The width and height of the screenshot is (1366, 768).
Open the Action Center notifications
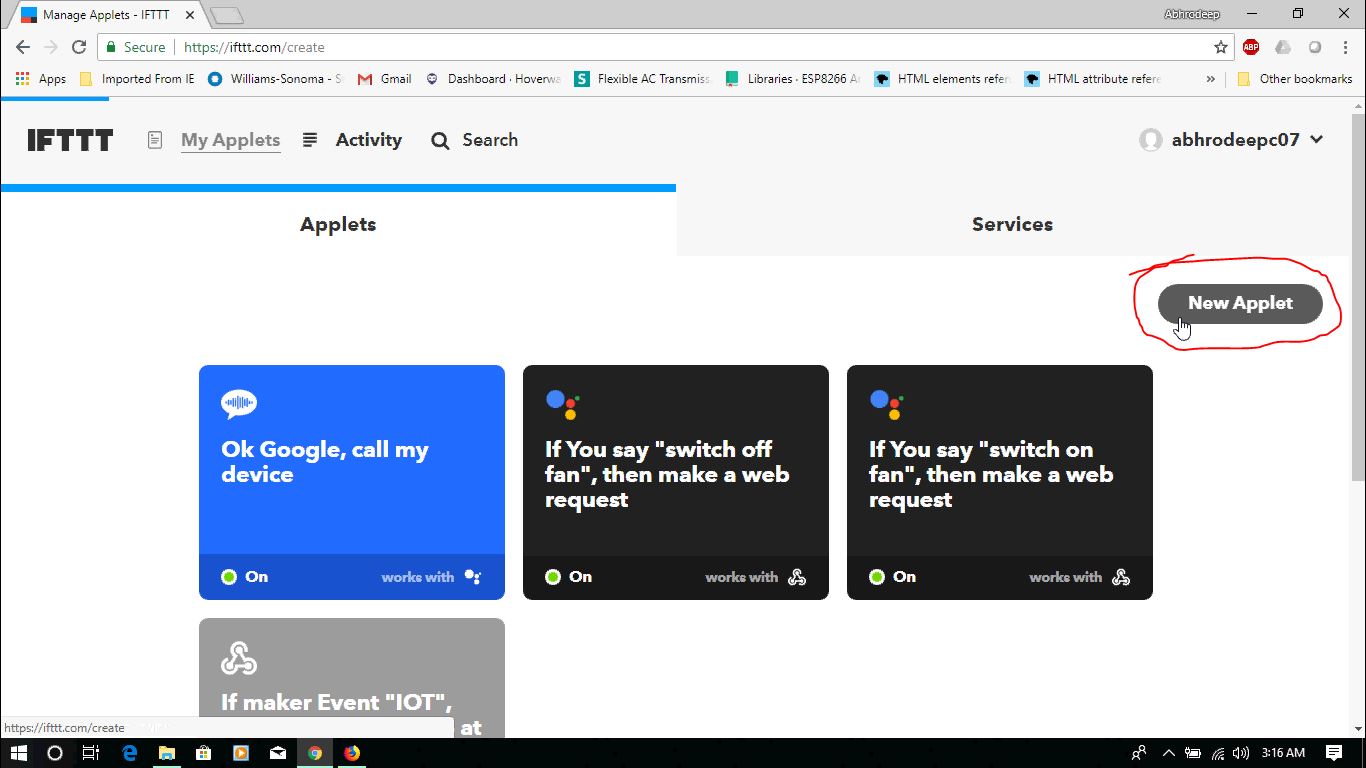tap(1334, 753)
